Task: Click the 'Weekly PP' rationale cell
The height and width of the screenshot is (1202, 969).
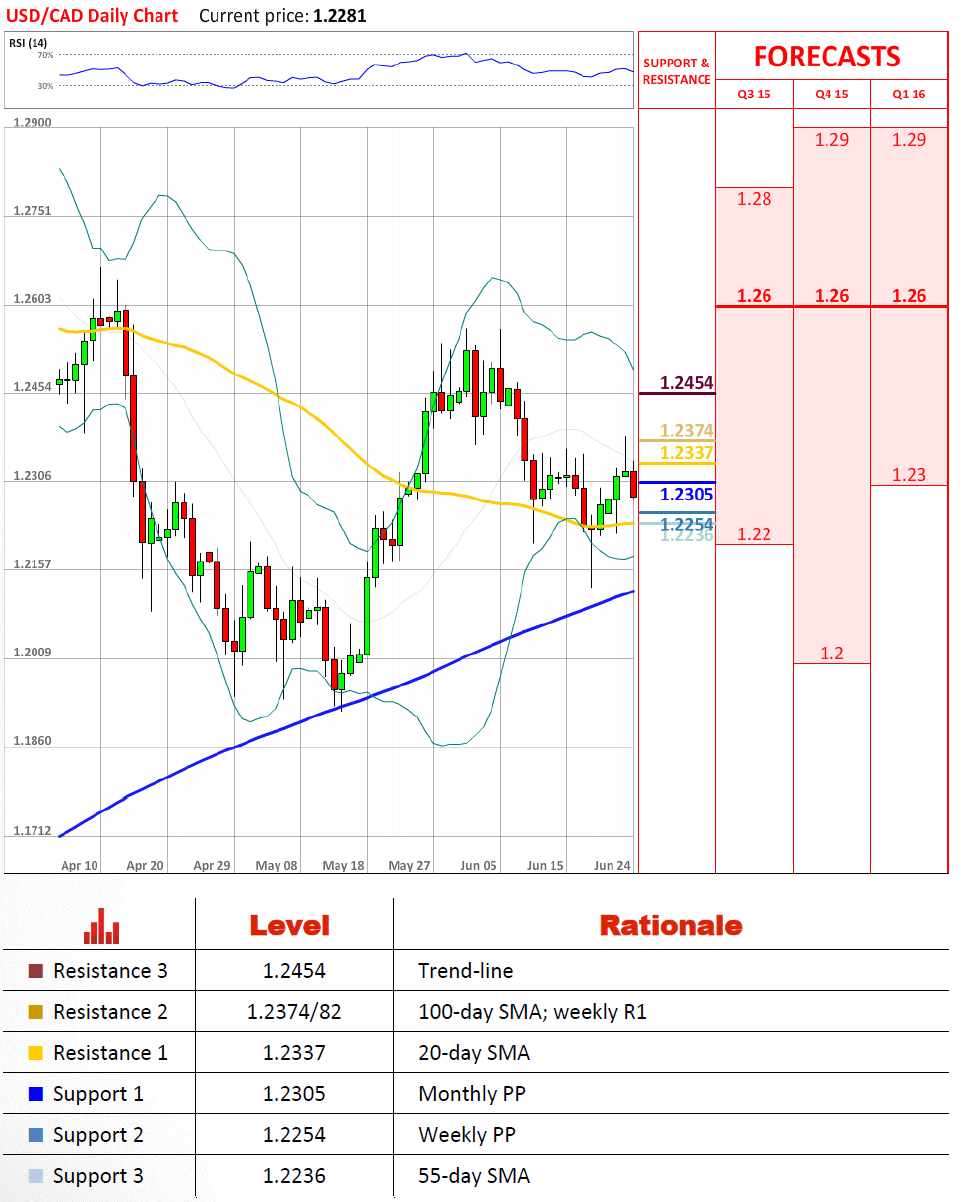Action: tap(467, 1136)
